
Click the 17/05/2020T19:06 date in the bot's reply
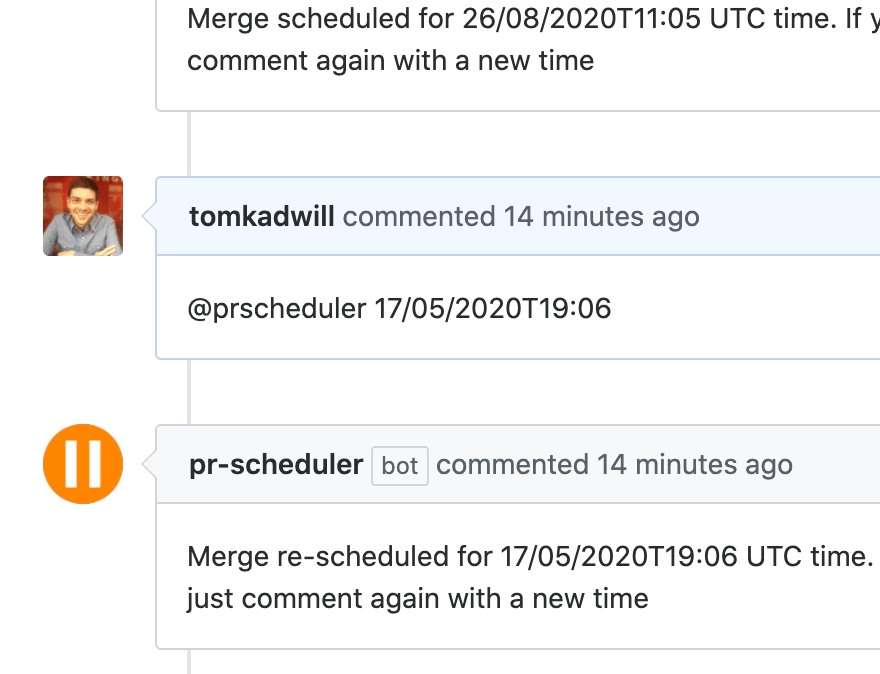pyautogui.click(x=618, y=557)
